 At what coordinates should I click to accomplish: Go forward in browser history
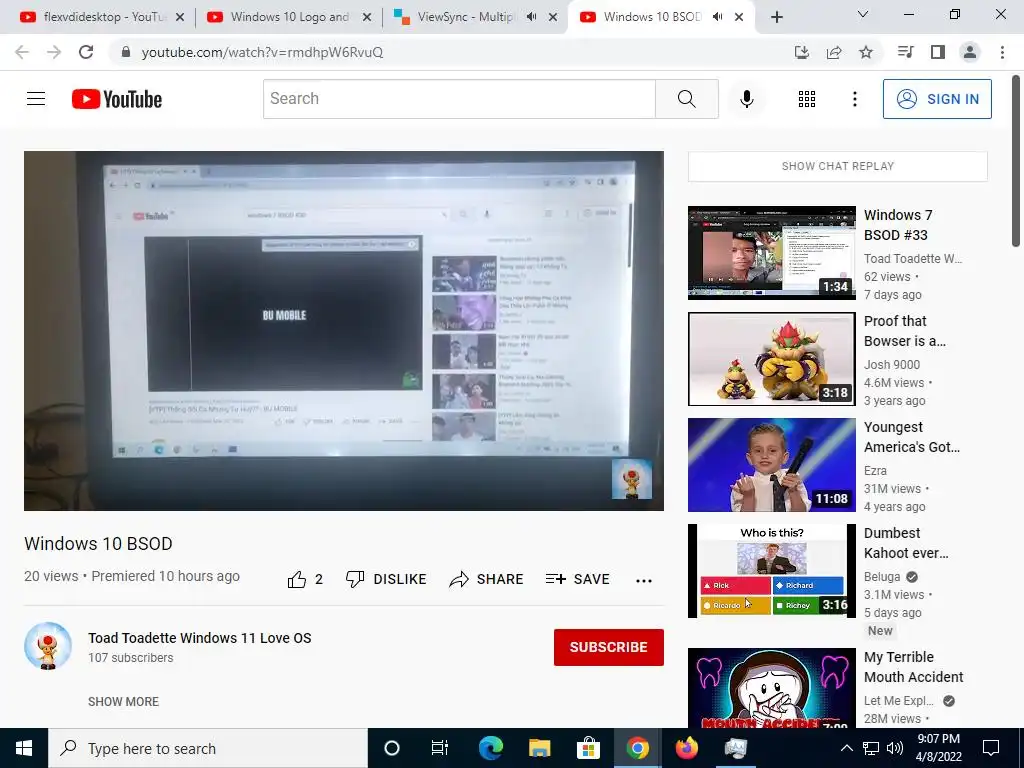point(54,52)
